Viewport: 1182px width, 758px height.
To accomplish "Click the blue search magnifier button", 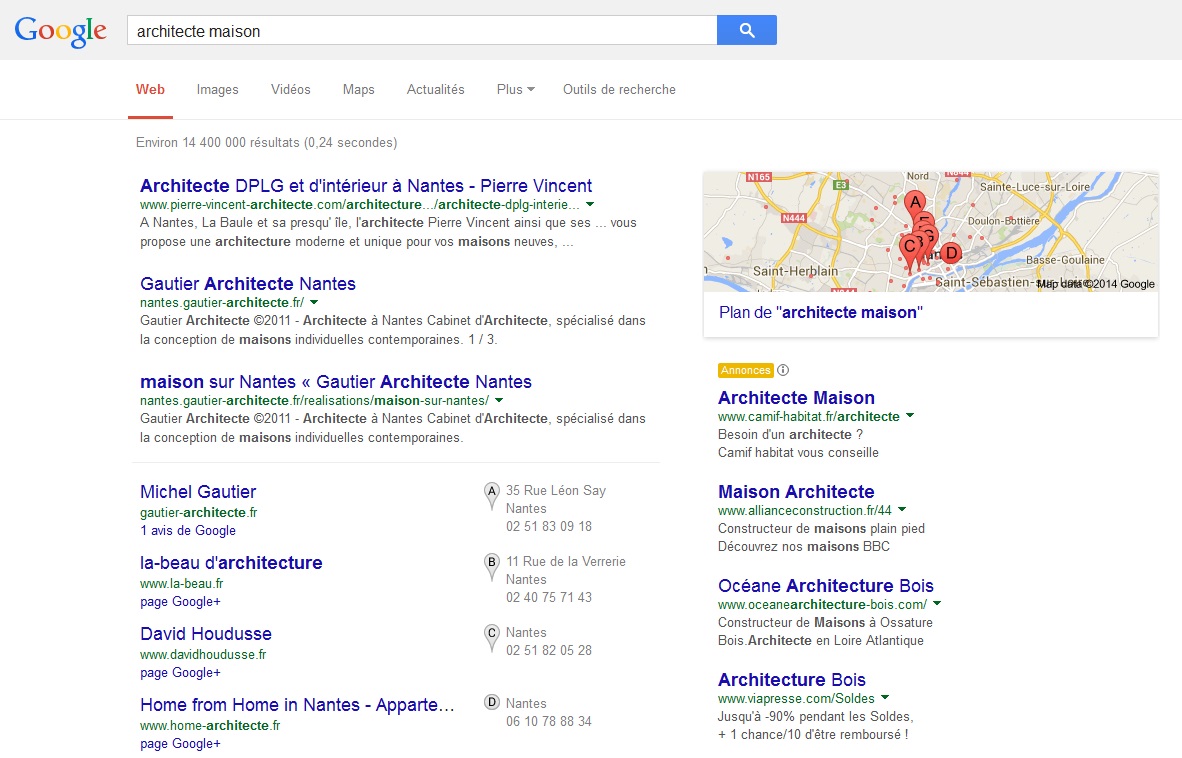I will coord(746,30).
